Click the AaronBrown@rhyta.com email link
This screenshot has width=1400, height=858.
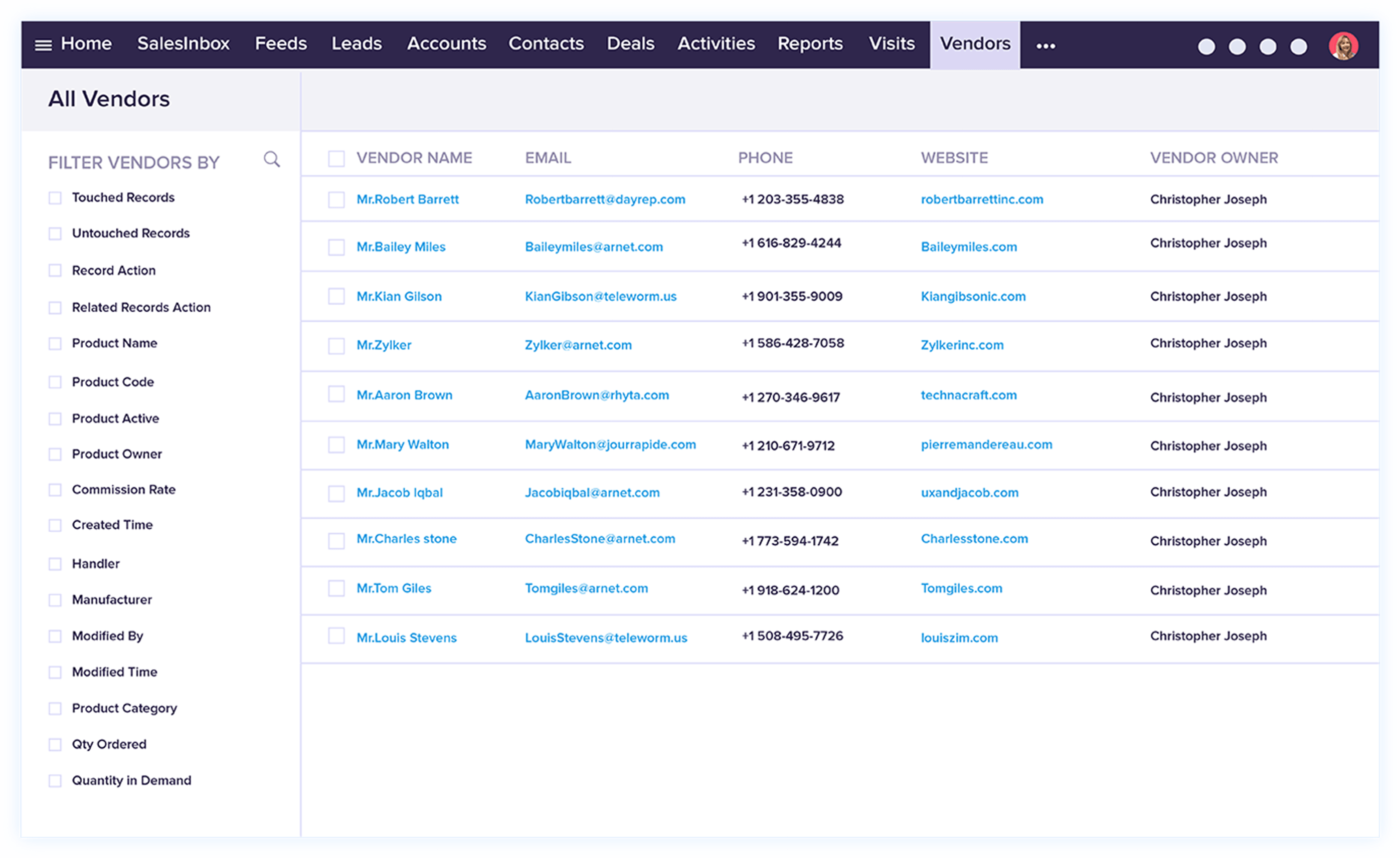coord(597,395)
